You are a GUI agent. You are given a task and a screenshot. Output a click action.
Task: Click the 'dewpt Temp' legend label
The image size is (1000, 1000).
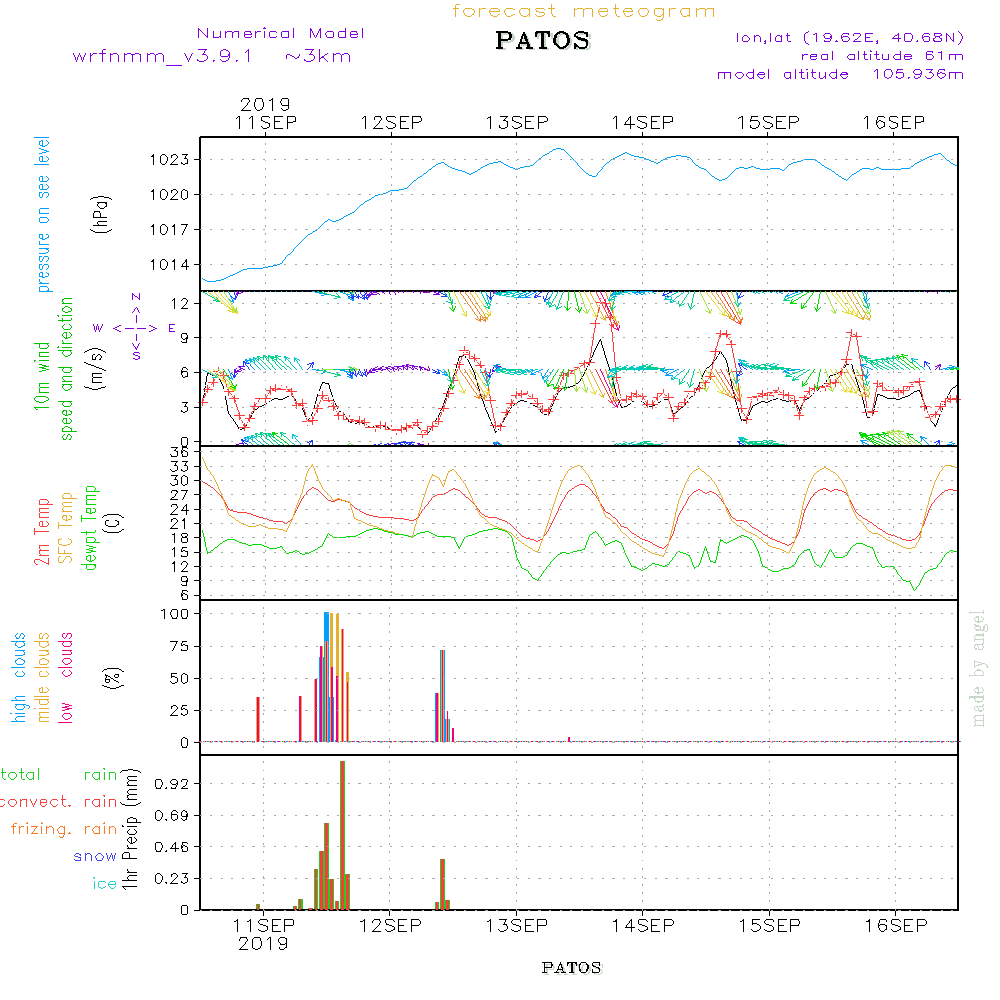(90, 527)
